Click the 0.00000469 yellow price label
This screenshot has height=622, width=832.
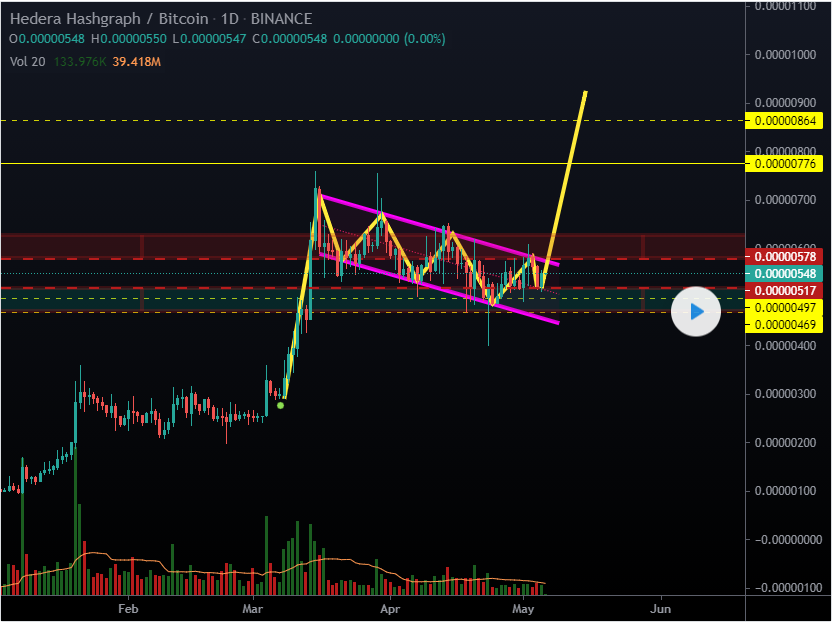click(x=786, y=325)
